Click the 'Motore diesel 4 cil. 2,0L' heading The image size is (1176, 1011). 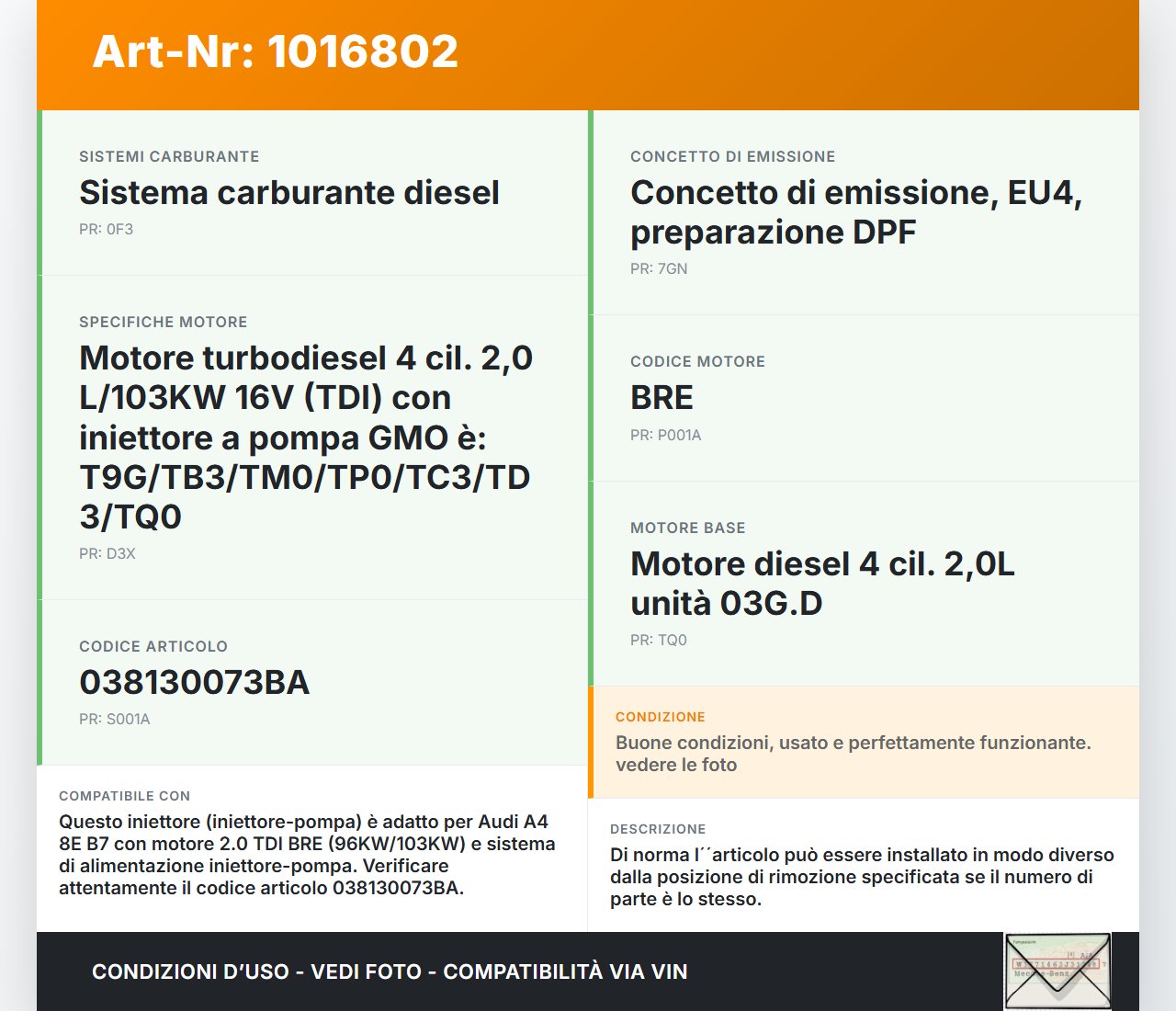[x=821, y=583]
